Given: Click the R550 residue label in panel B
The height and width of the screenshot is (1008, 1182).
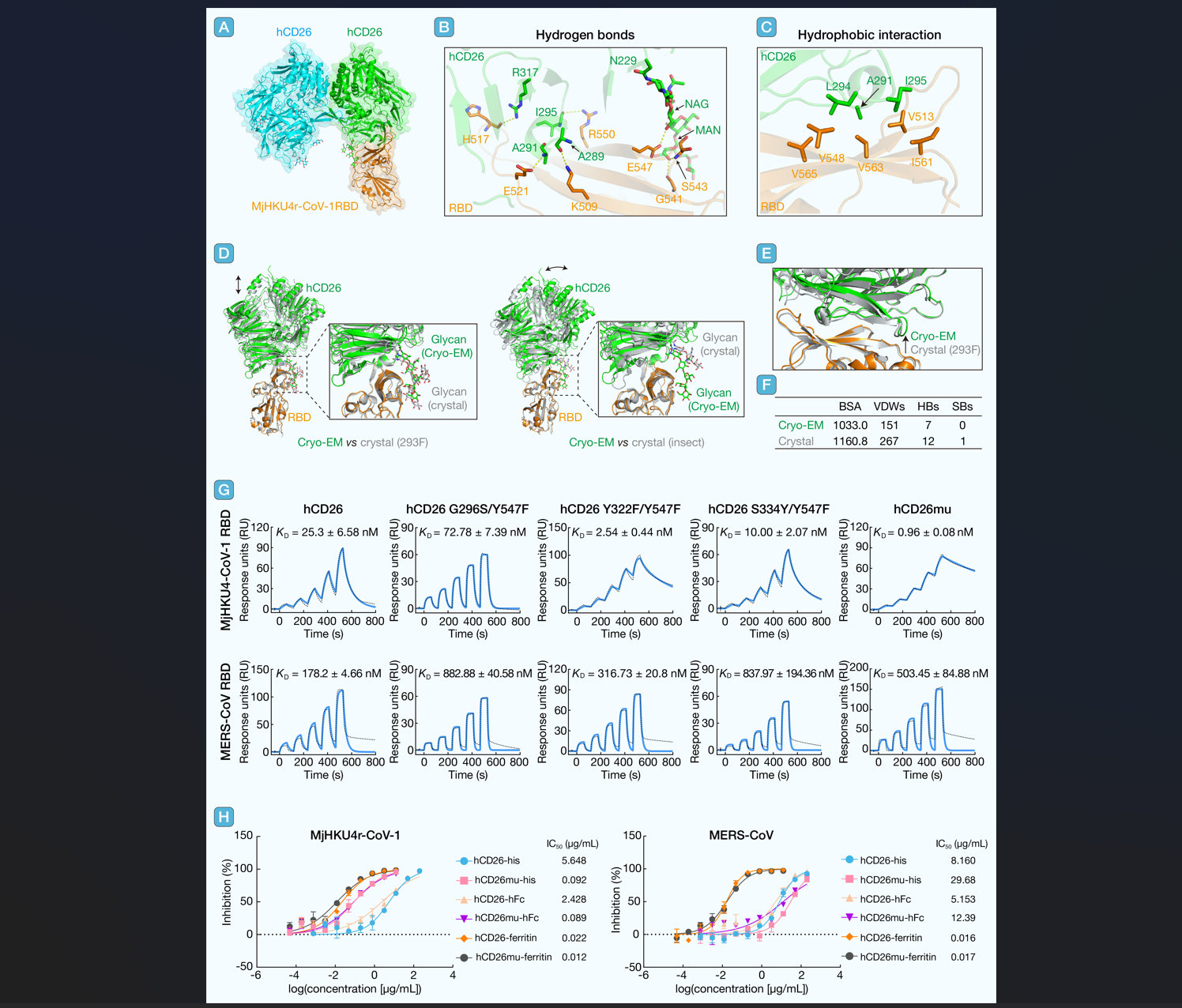Looking at the screenshot, I should click(x=601, y=134).
